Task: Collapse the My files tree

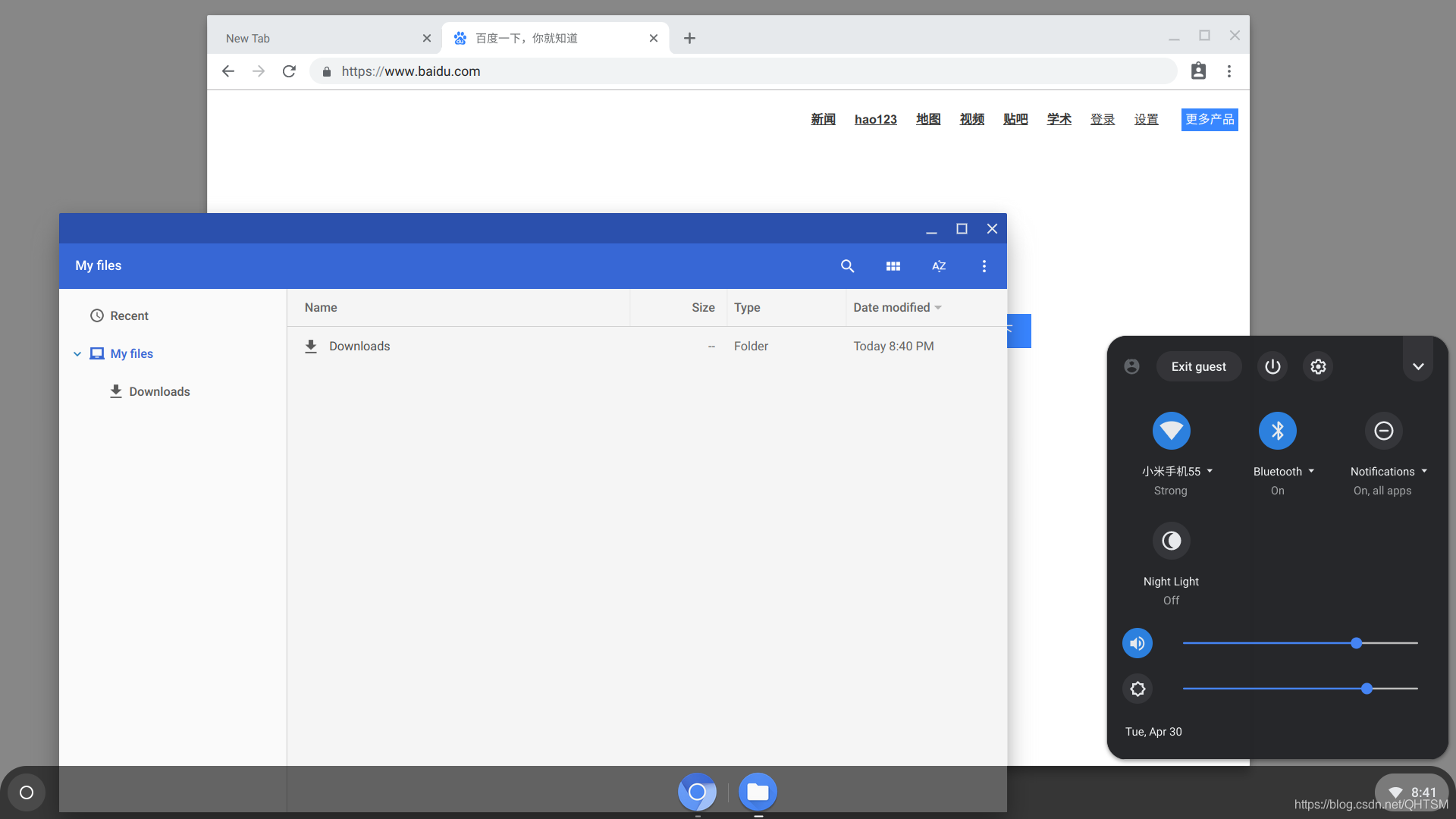Action: click(77, 354)
